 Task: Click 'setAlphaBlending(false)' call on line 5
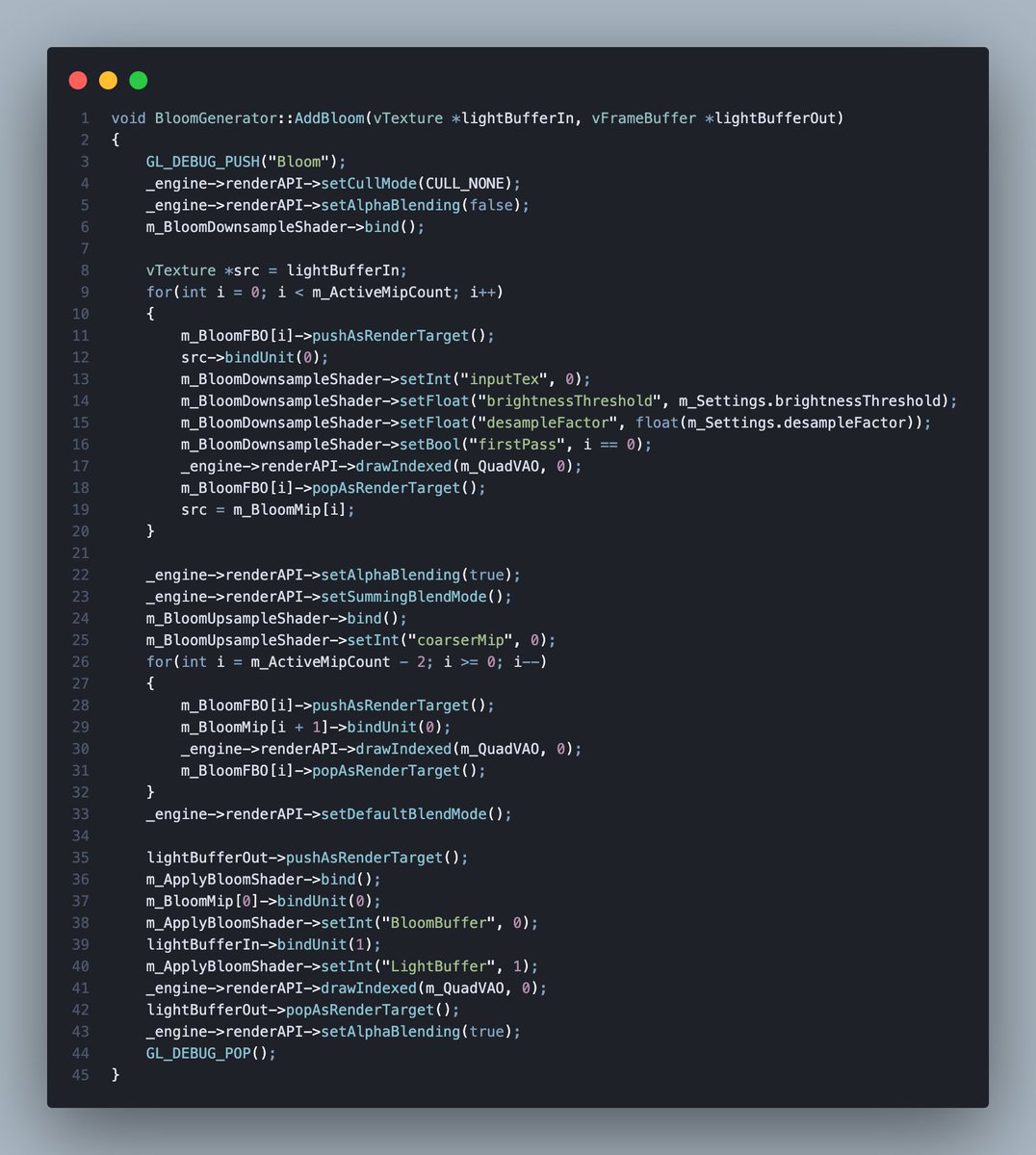coord(421,205)
